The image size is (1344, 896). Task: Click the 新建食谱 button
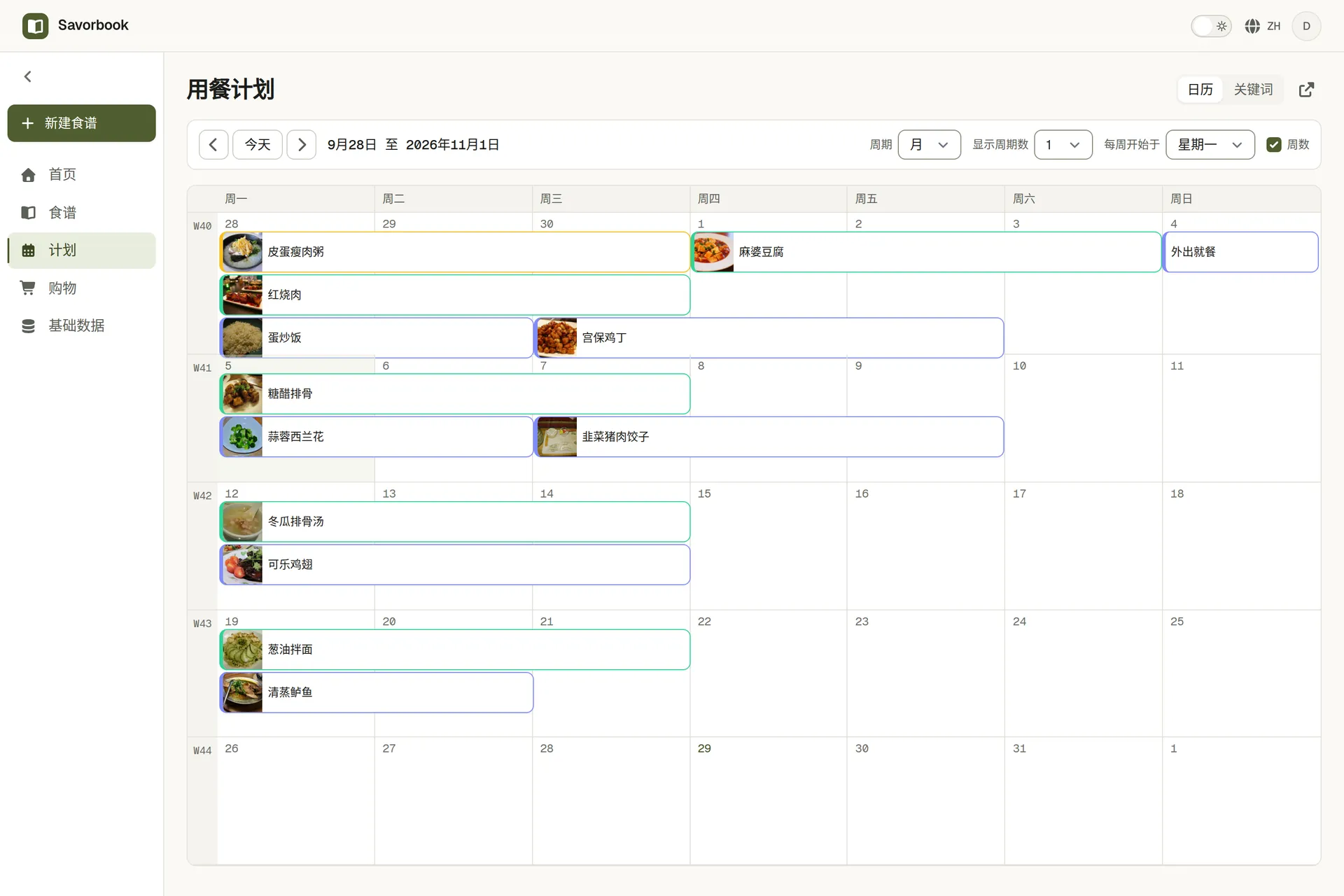coord(81,123)
